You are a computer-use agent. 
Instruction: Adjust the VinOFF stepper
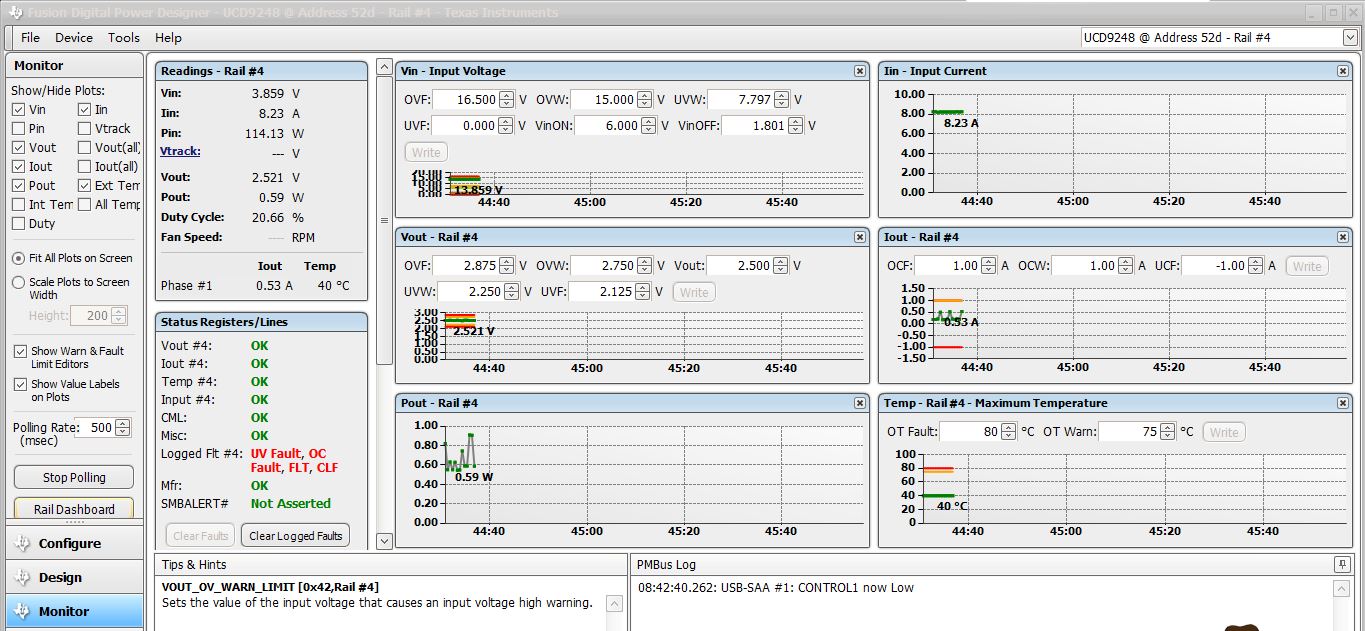[x=796, y=126]
